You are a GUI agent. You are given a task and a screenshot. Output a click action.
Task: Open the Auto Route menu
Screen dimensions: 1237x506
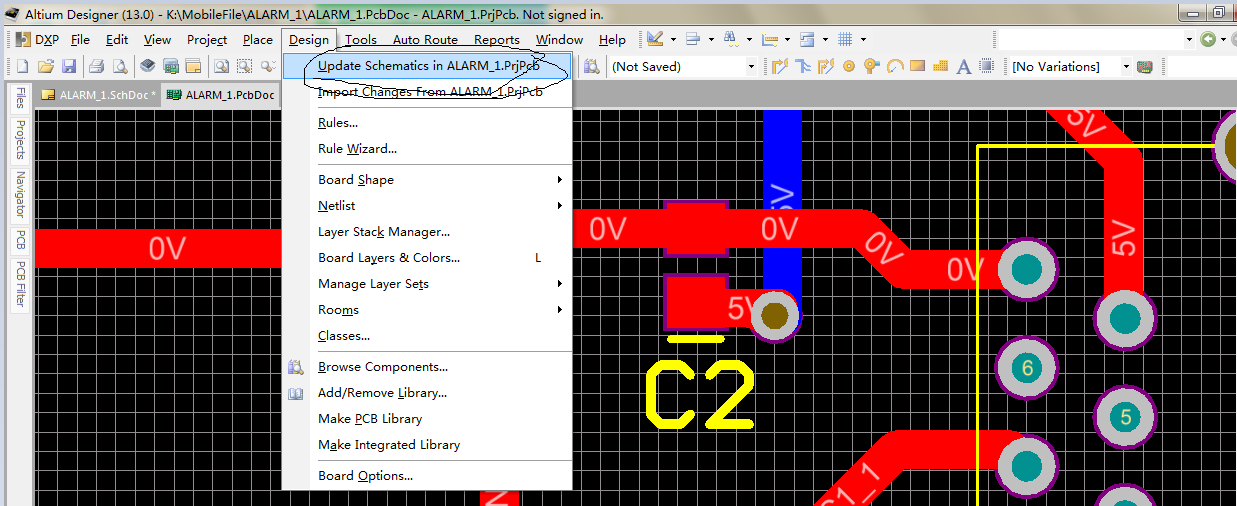coord(425,40)
